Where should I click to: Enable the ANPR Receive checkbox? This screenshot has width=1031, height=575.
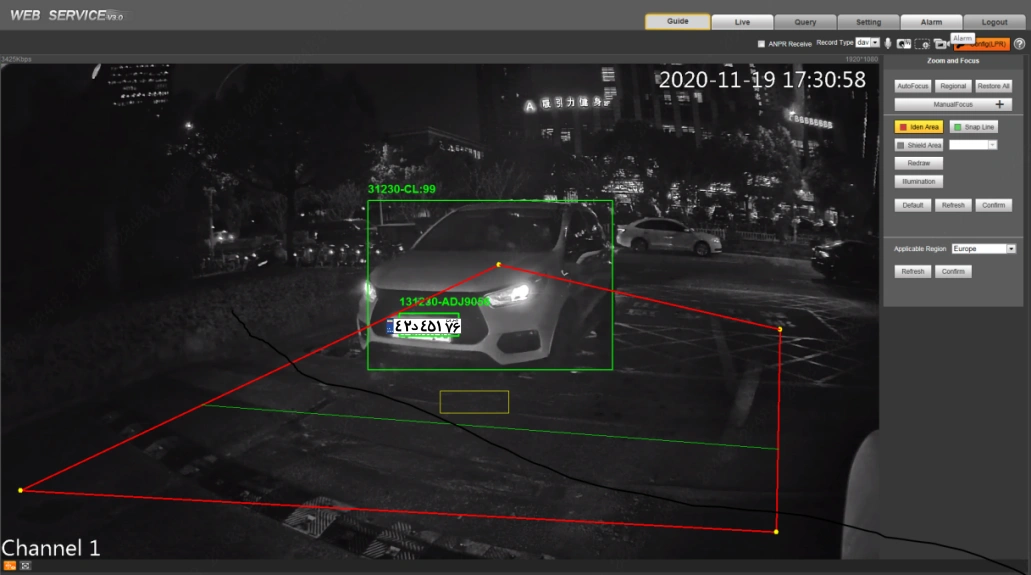point(761,44)
